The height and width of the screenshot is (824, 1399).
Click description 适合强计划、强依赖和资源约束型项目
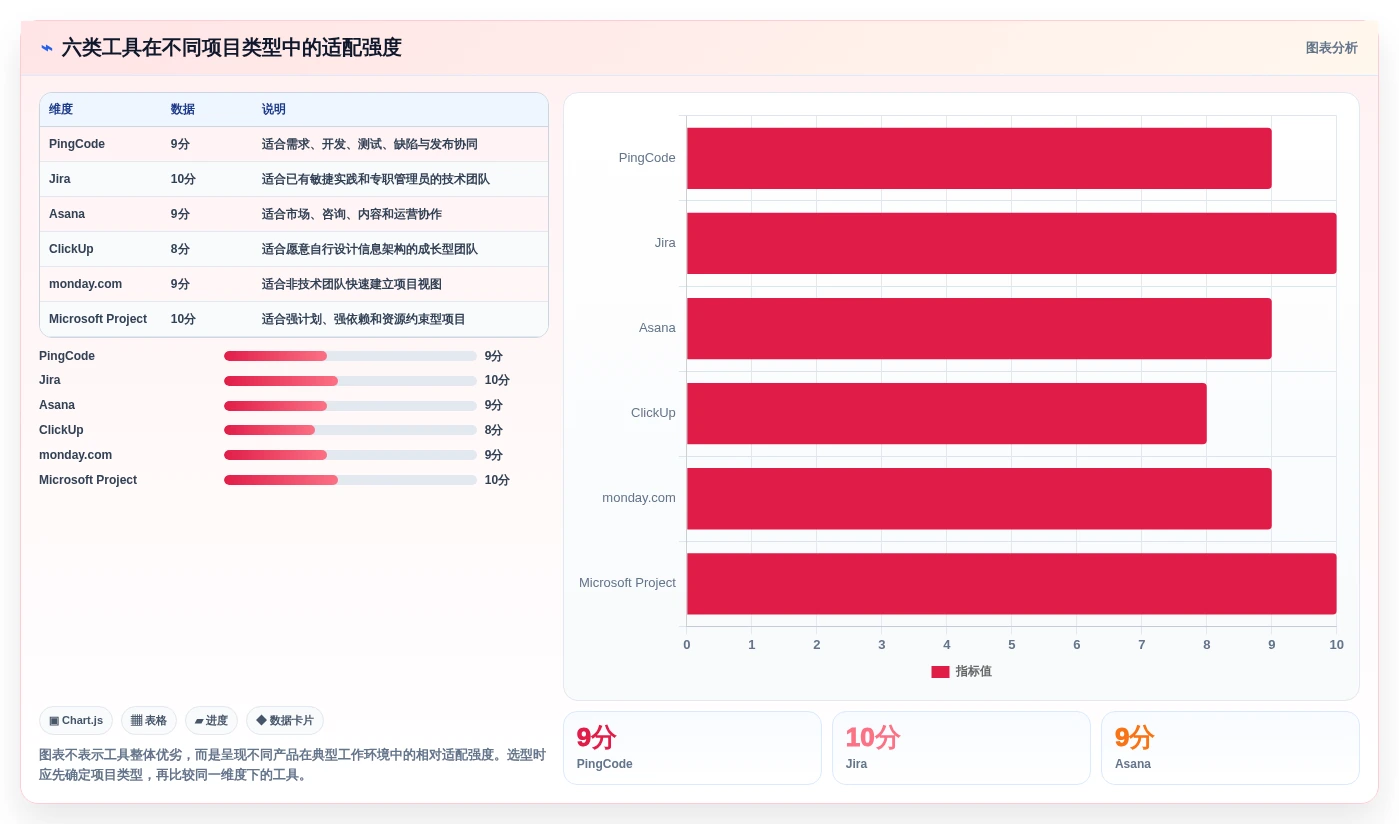pos(364,319)
